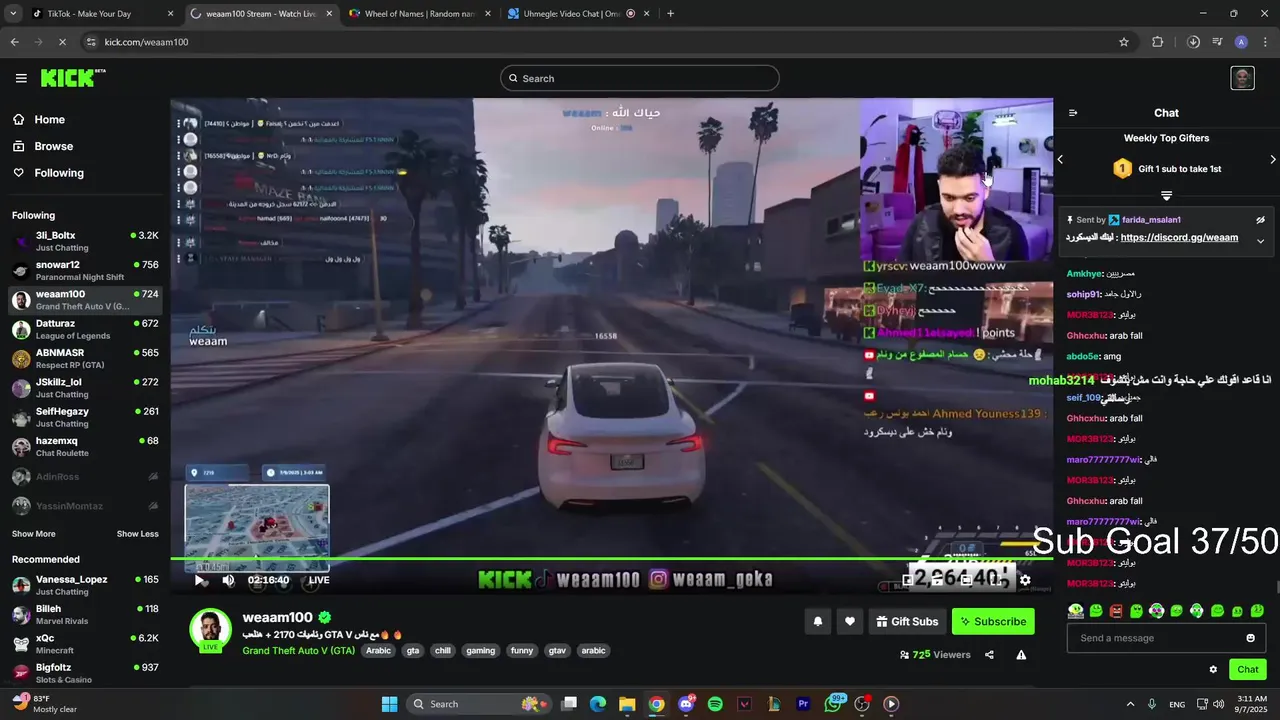Open the tab search dropdown arrow
This screenshot has width=1280, height=720.
(x=14, y=14)
